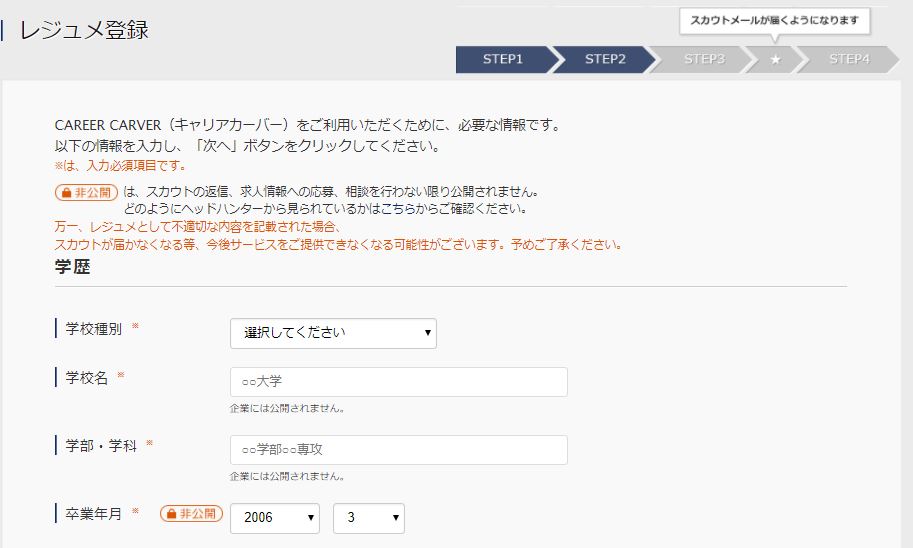Click the 学校名 field label

point(86,377)
